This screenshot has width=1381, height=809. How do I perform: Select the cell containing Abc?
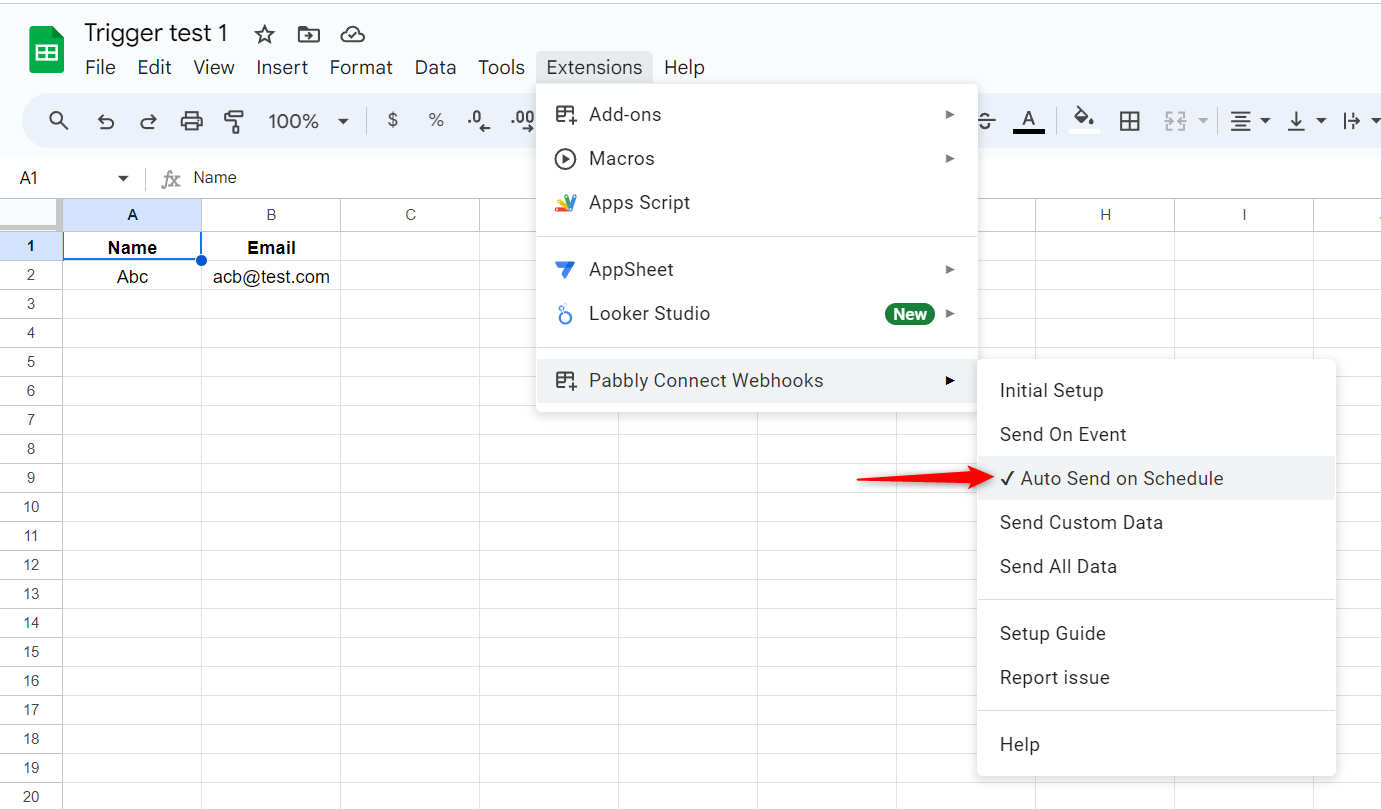[x=132, y=277]
